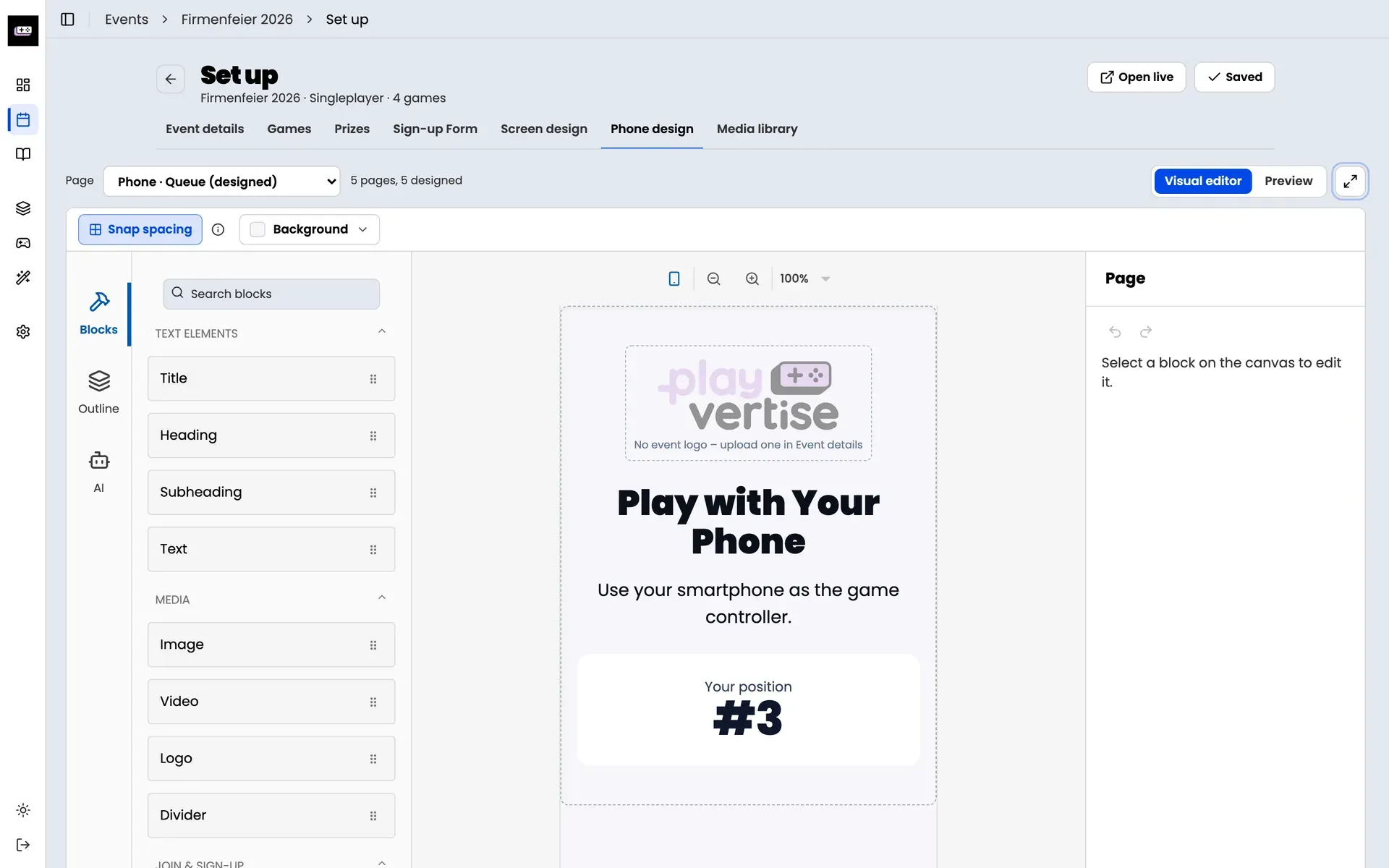Collapse the MEDIA section
This screenshot has height=868, width=1389.
click(382, 598)
